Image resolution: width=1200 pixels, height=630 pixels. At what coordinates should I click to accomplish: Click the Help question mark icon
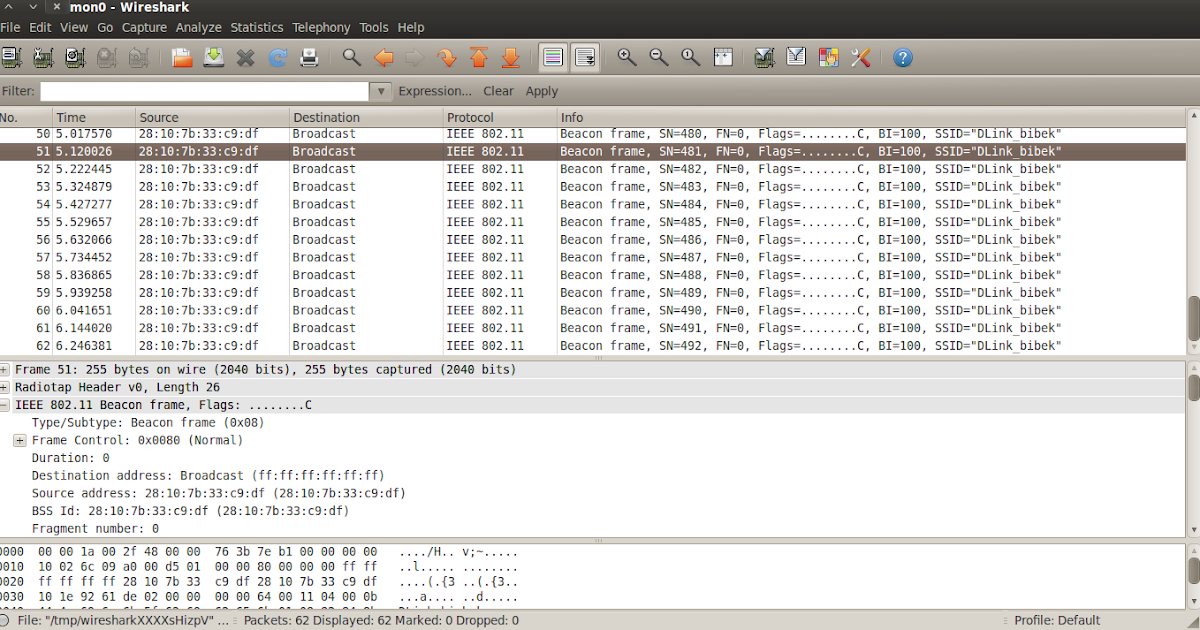point(903,58)
